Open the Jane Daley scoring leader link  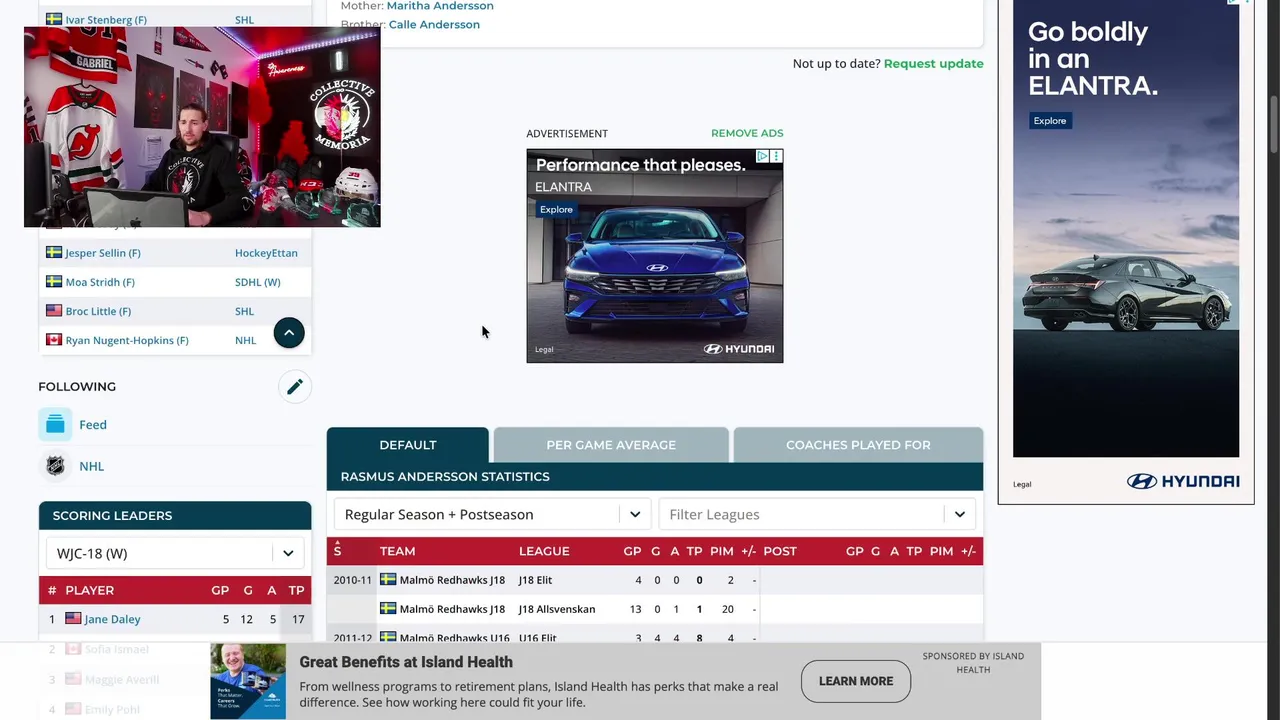112,619
